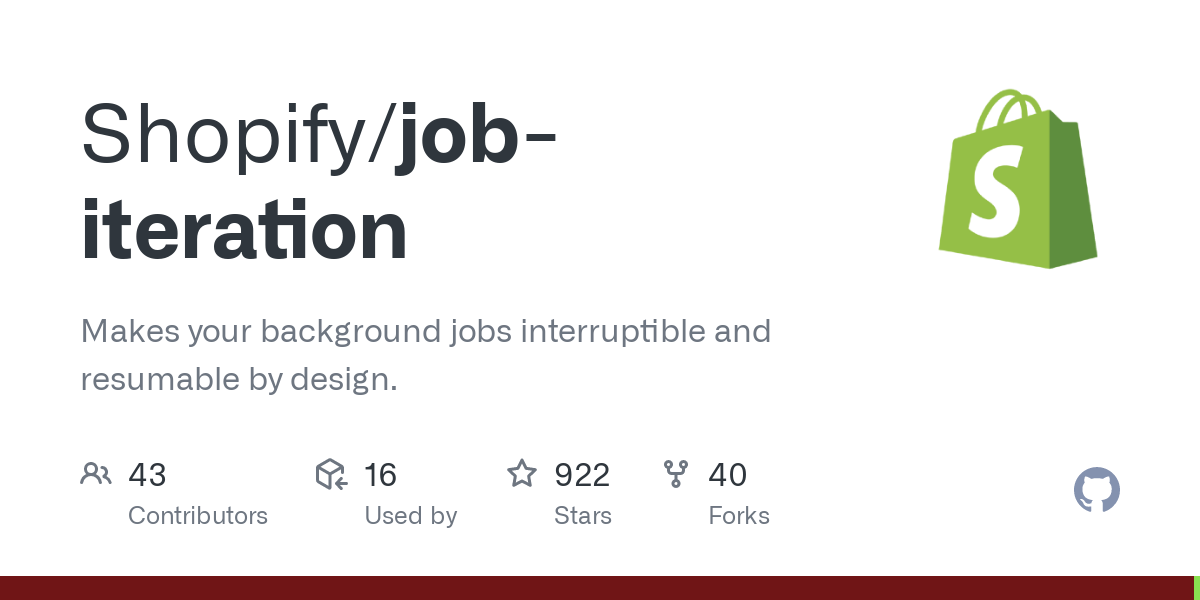The image size is (1200, 600).
Task: Click the bold 'job-' text in title
Action: coord(476,135)
